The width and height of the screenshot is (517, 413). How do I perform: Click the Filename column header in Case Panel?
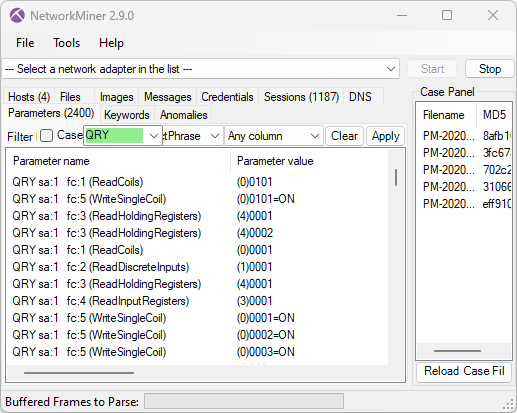click(443, 115)
